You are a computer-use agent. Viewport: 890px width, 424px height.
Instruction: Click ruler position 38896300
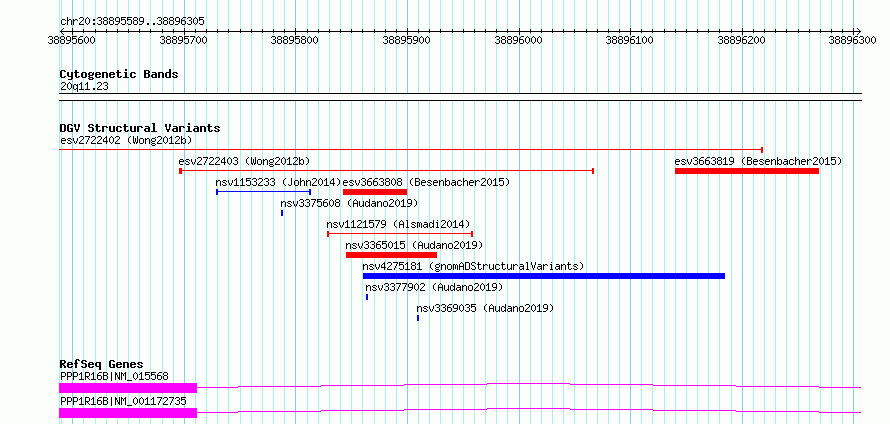click(853, 40)
